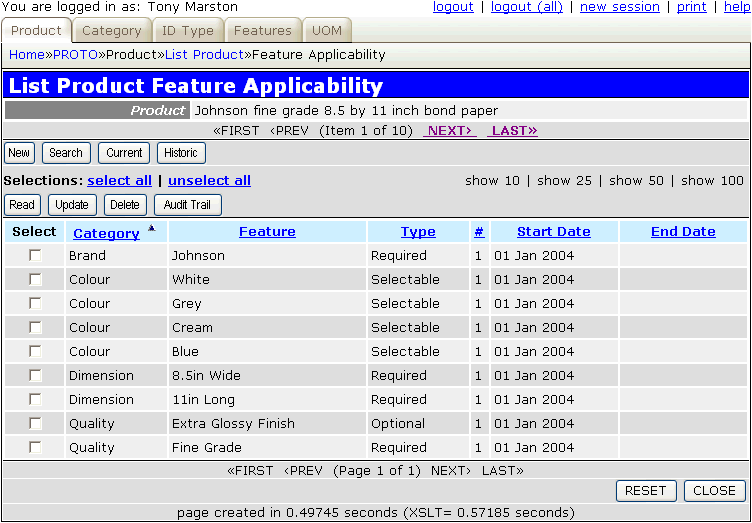752x523 pixels.
Task: Click the List Product breadcrumb link
Action: pyautogui.click(x=204, y=54)
